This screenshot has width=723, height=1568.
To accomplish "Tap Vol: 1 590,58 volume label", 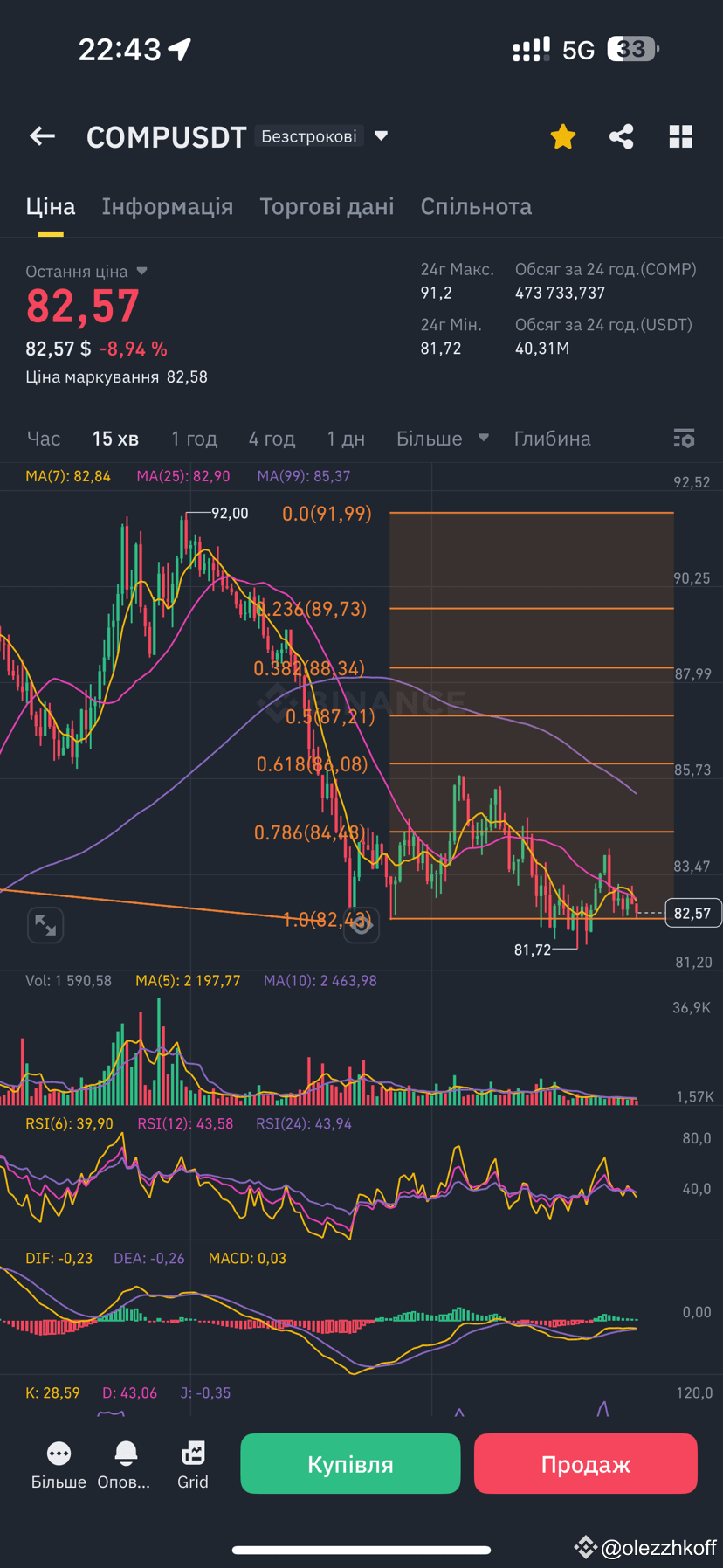I will point(69,981).
